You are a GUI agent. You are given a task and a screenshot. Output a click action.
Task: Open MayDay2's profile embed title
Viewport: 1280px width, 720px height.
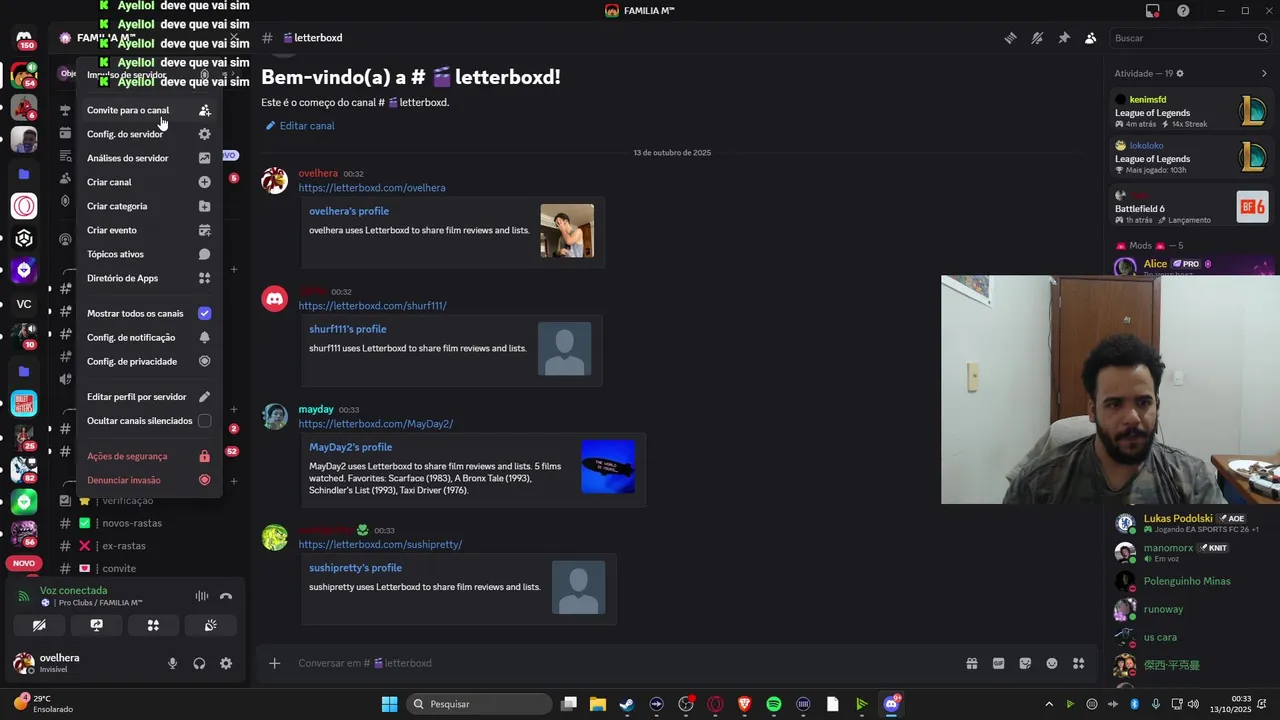pyautogui.click(x=350, y=447)
